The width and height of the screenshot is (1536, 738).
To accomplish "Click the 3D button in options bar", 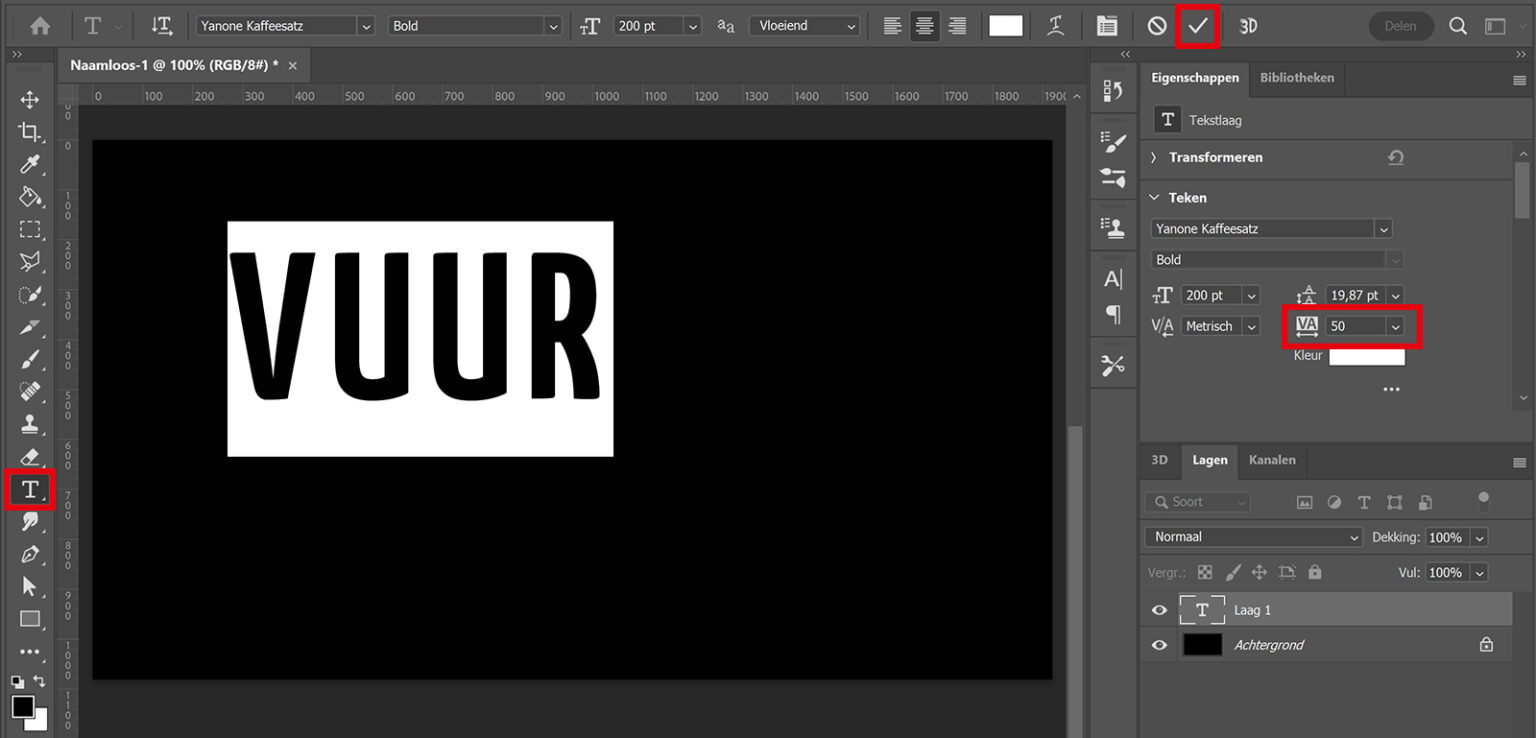I will (1248, 26).
